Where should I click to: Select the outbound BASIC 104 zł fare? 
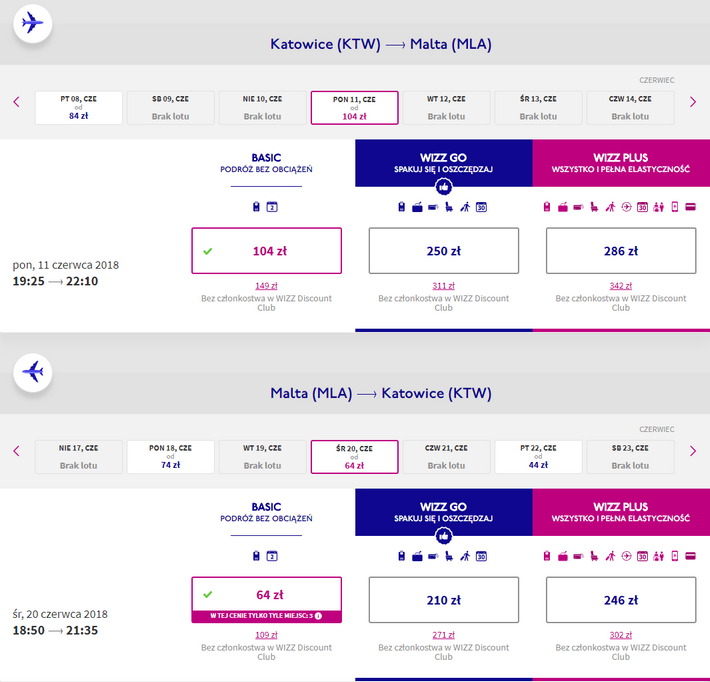coord(266,251)
